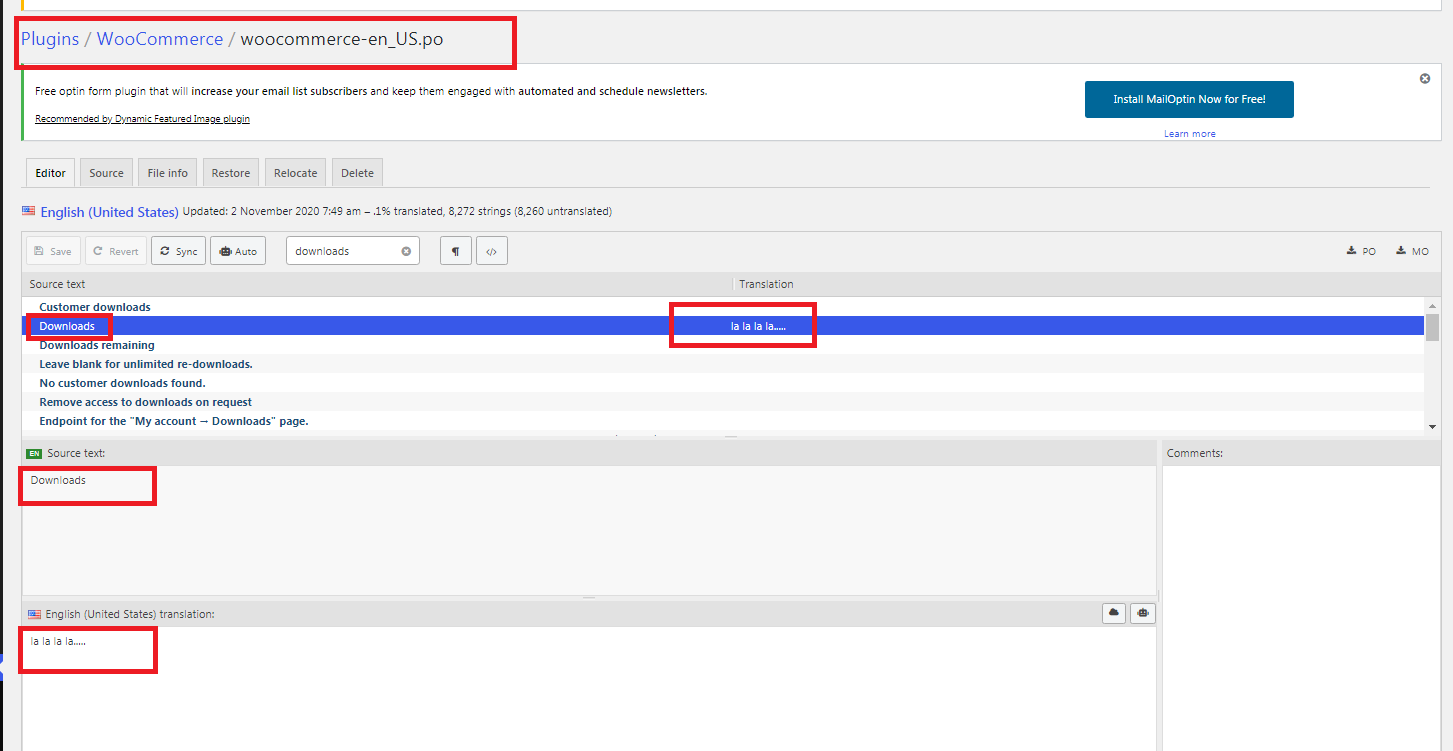Clear the downloads search filter
Image resolution: width=1453 pixels, height=751 pixels.
click(x=406, y=251)
